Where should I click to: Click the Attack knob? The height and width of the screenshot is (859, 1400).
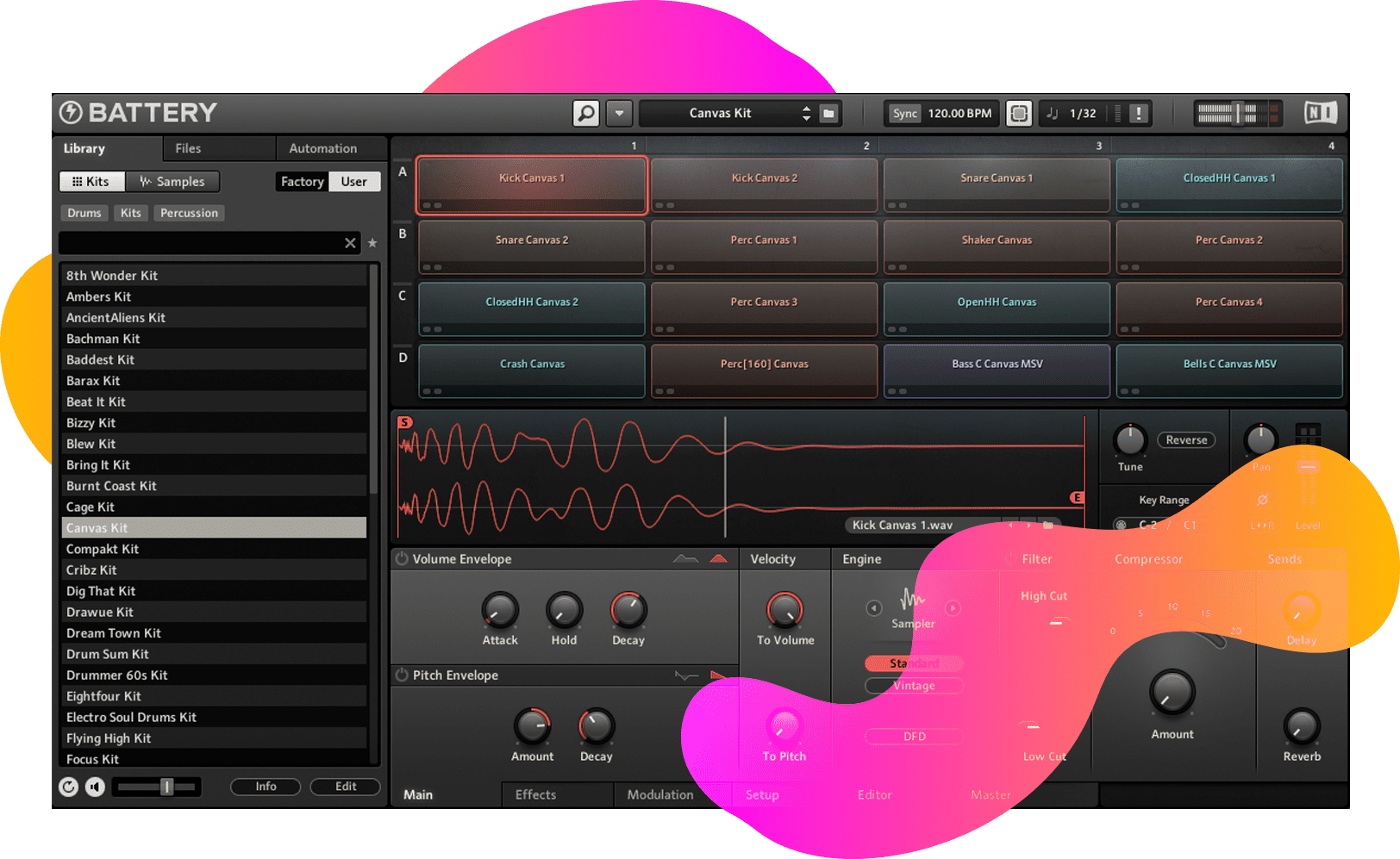point(500,610)
